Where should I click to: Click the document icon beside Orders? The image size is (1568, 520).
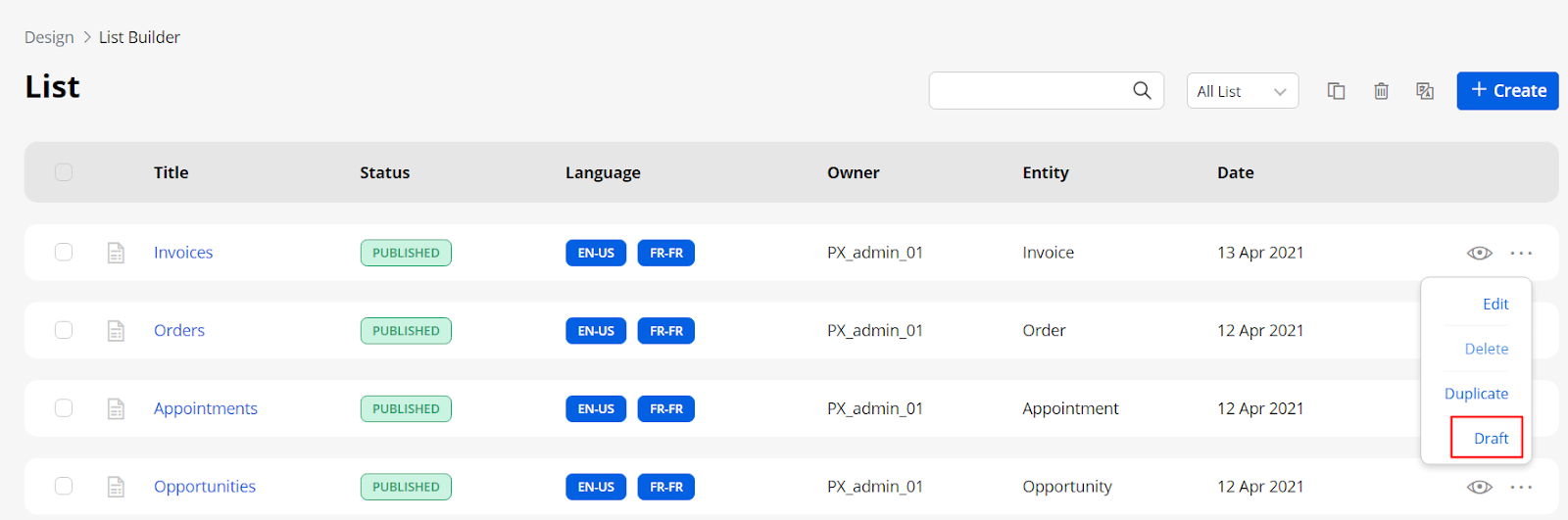(x=116, y=331)
